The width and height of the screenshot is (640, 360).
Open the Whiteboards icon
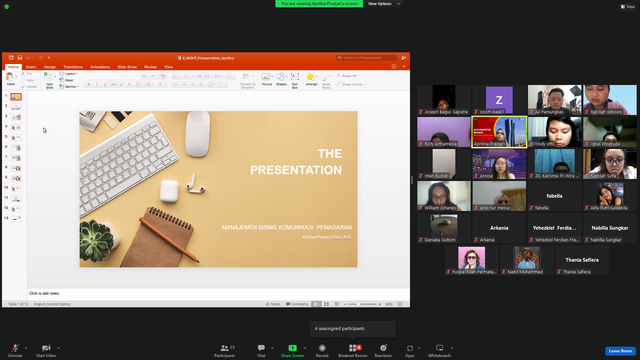click(x=440, y=348)
